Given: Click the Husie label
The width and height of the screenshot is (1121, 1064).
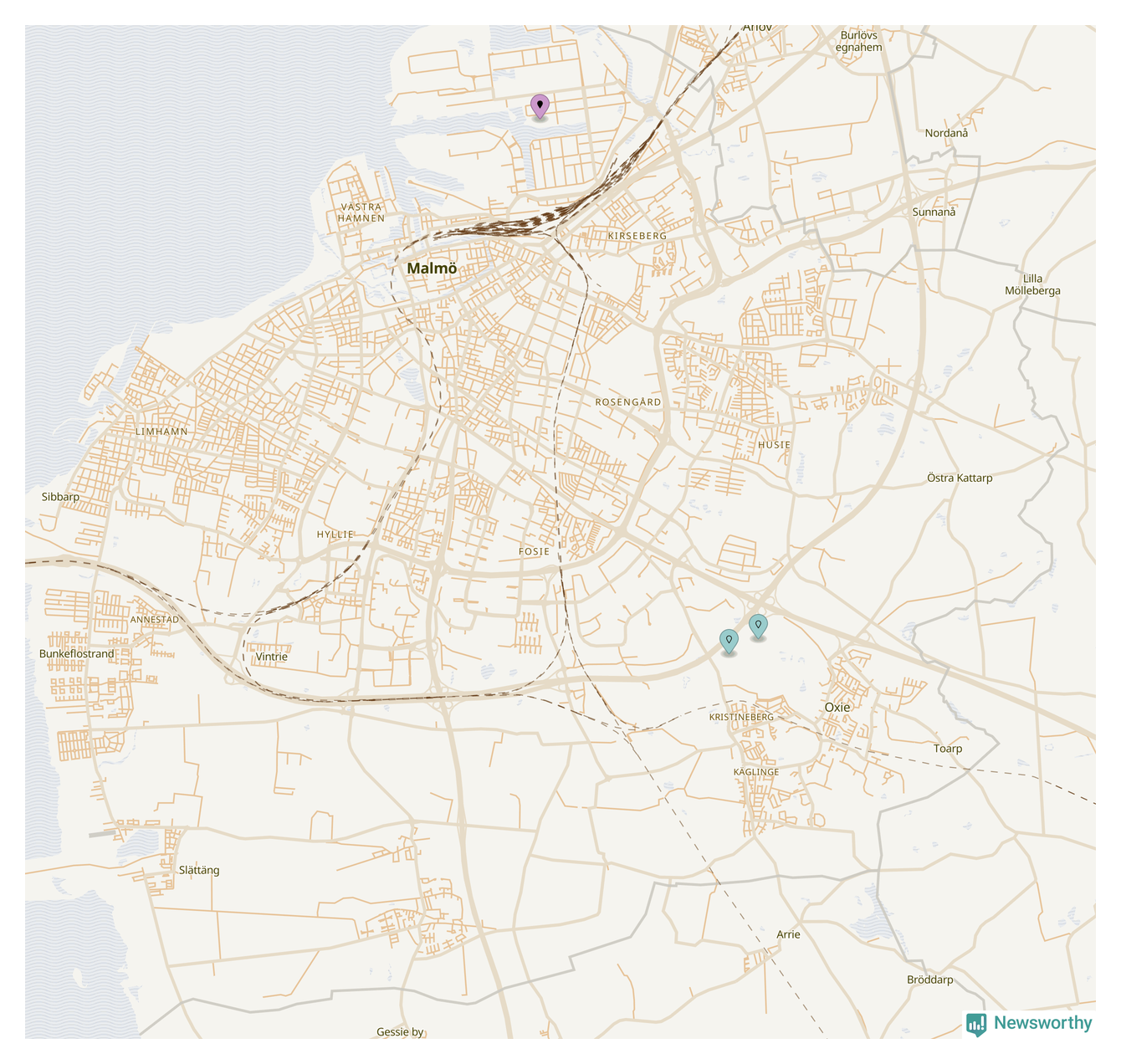Looking at the screenshot, I should pyautogui.click(x=774, y=445).
